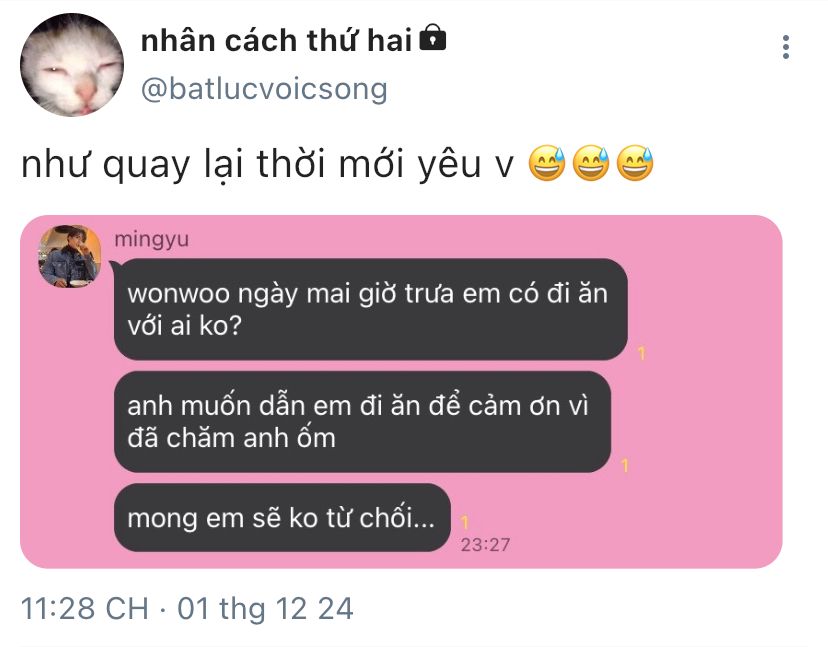Click the mong em sẽ ko từ chối bubble
Viewport: 828px width, 647px height.
[x=282, y=518]
